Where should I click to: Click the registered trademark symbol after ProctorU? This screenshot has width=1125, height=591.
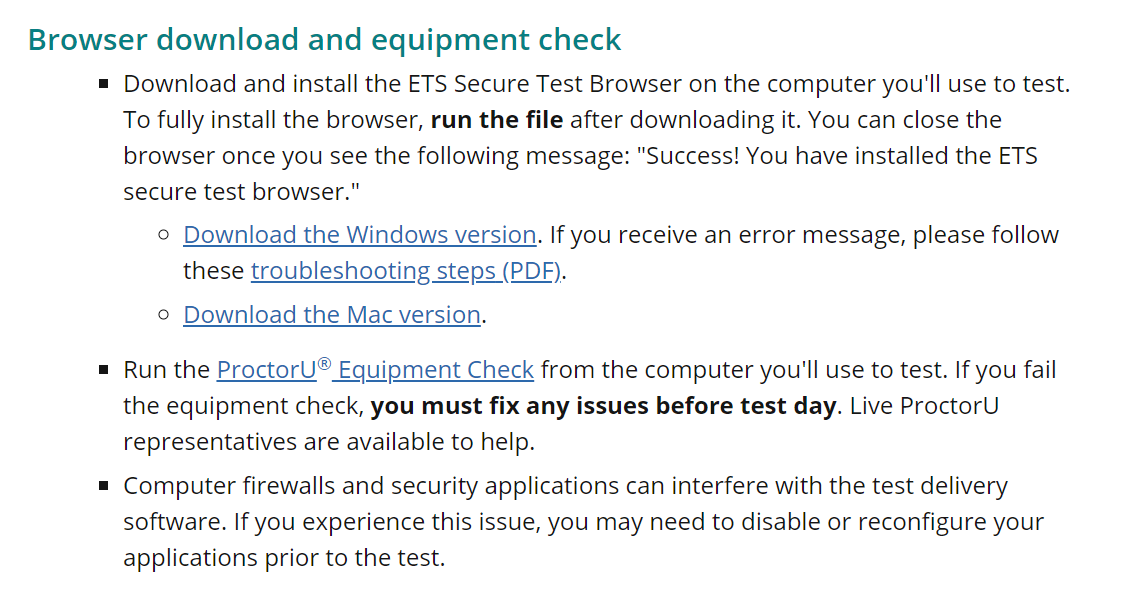pos(324,364)
